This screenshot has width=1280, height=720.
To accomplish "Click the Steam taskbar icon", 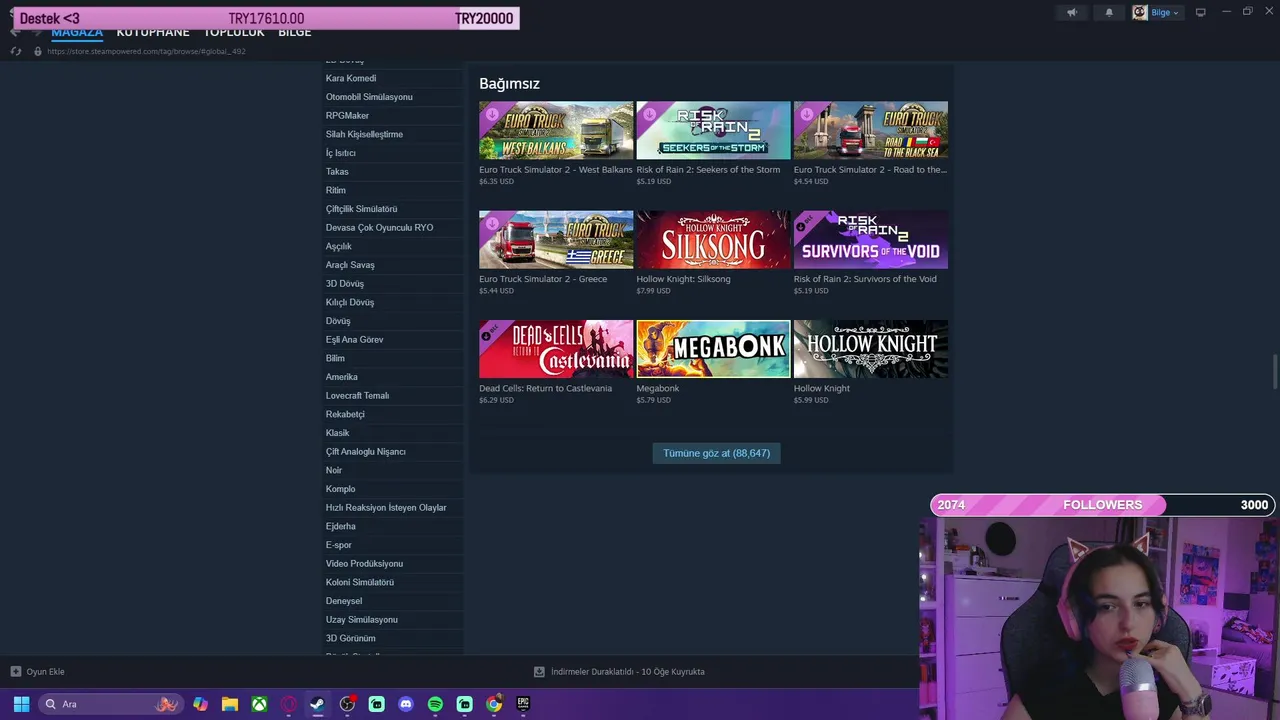I will coord(317,704).
